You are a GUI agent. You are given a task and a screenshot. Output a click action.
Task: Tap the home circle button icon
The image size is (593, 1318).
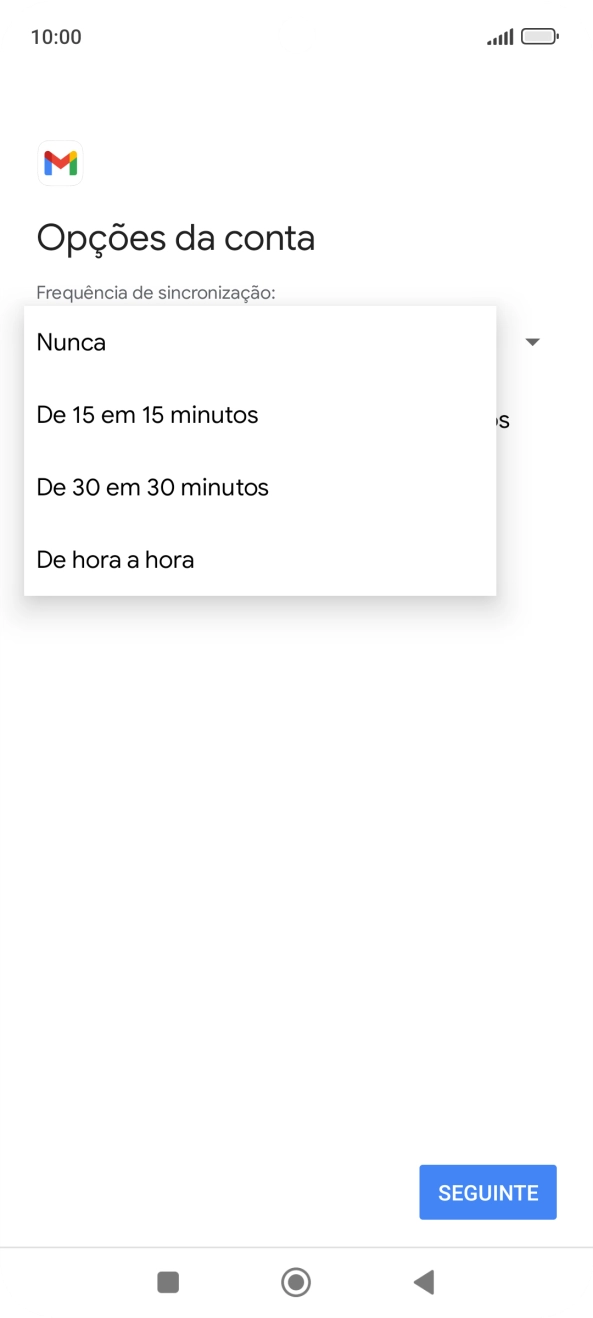296,1281
